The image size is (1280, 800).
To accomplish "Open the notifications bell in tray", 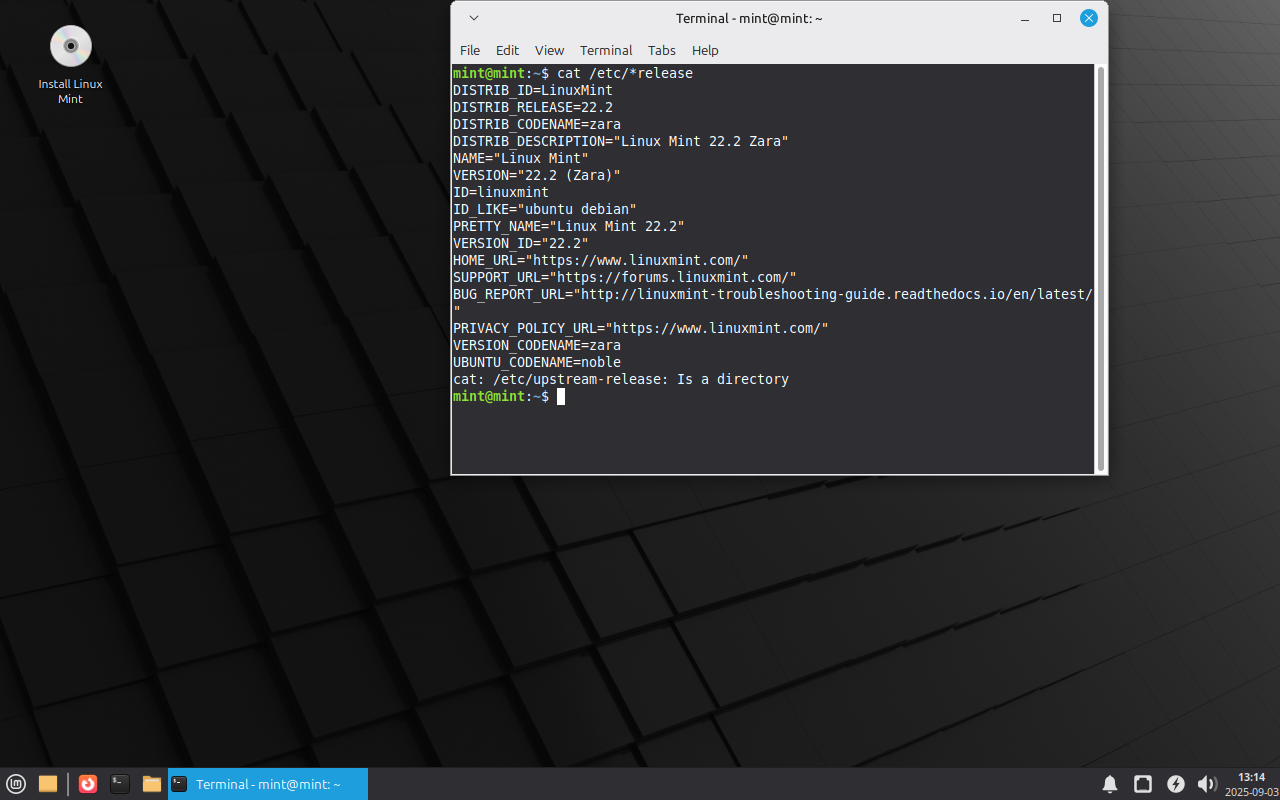I will pos(1110,784).
